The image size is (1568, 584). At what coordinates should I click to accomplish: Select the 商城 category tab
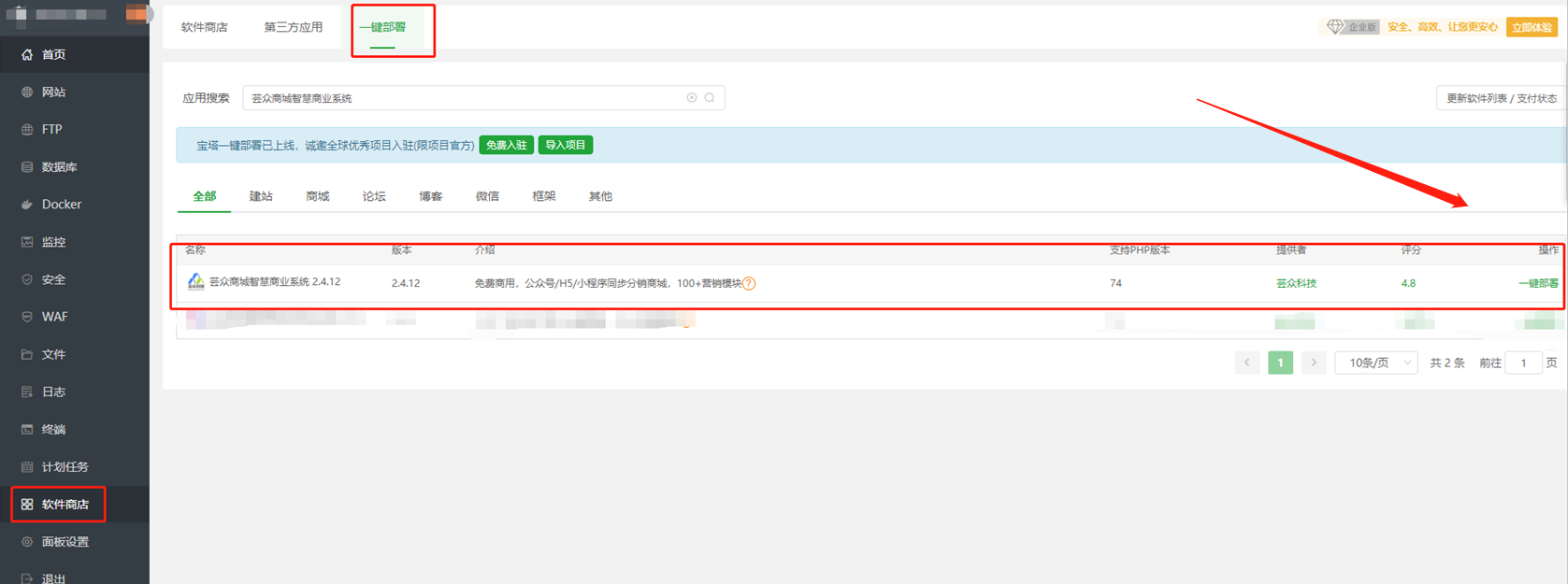point(317,196)
